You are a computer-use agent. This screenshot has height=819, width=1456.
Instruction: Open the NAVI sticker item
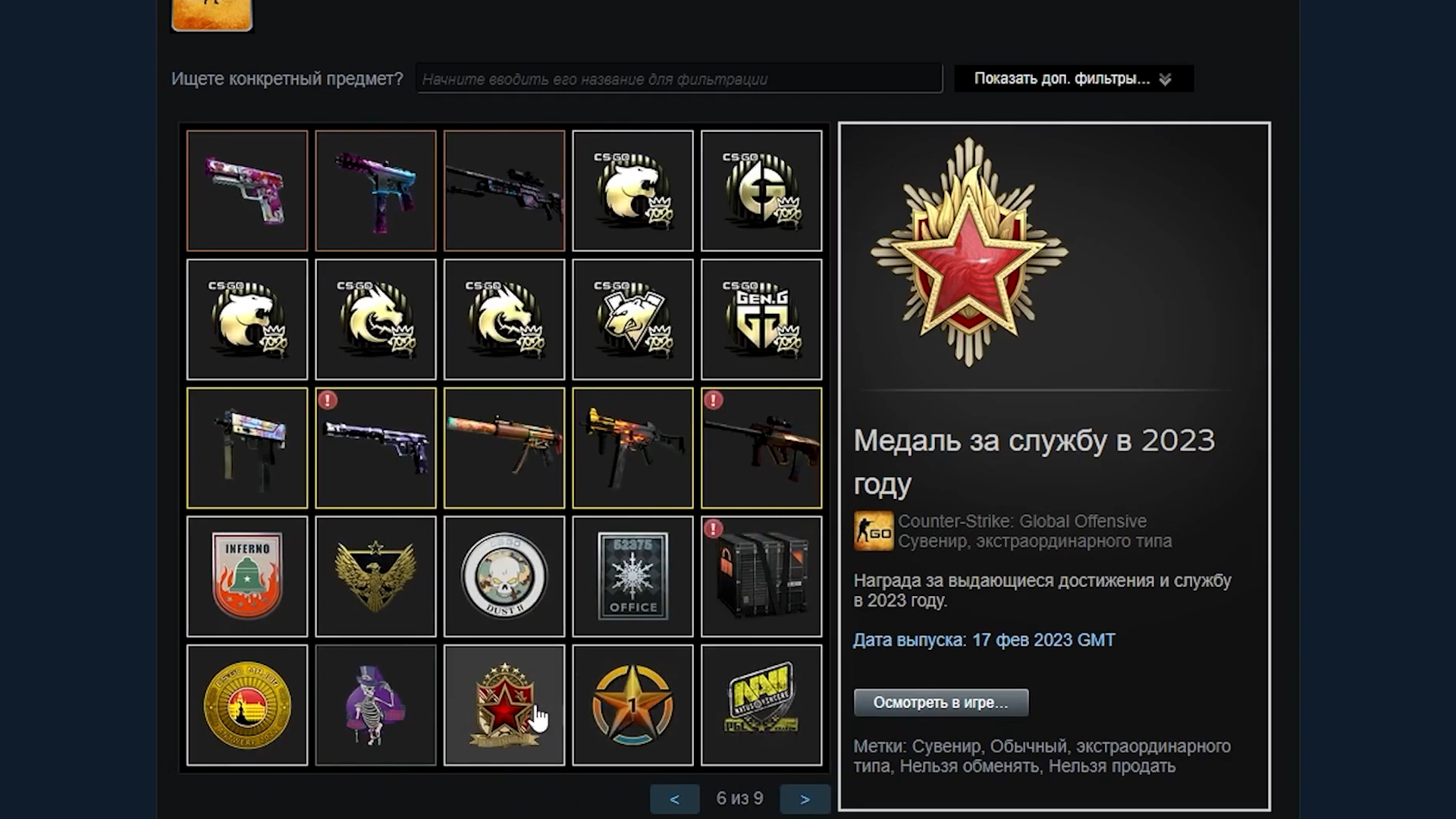(761, 705)
